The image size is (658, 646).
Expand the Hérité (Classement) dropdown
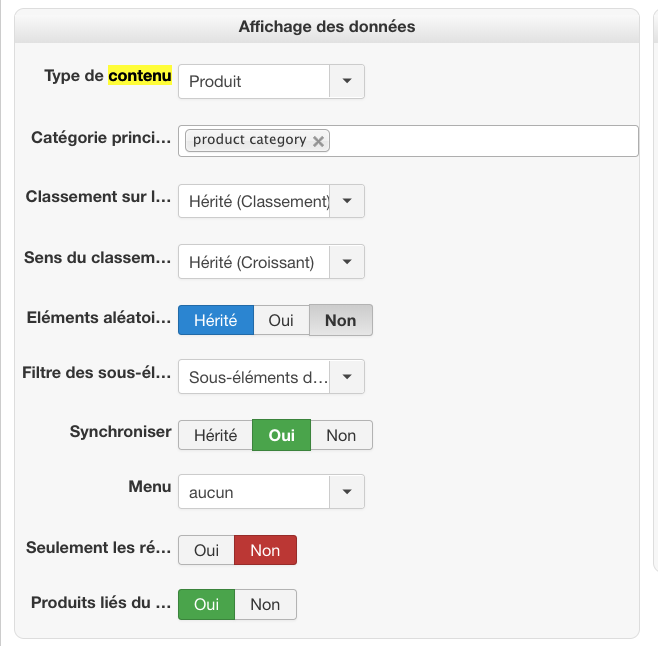pos(347,201)
